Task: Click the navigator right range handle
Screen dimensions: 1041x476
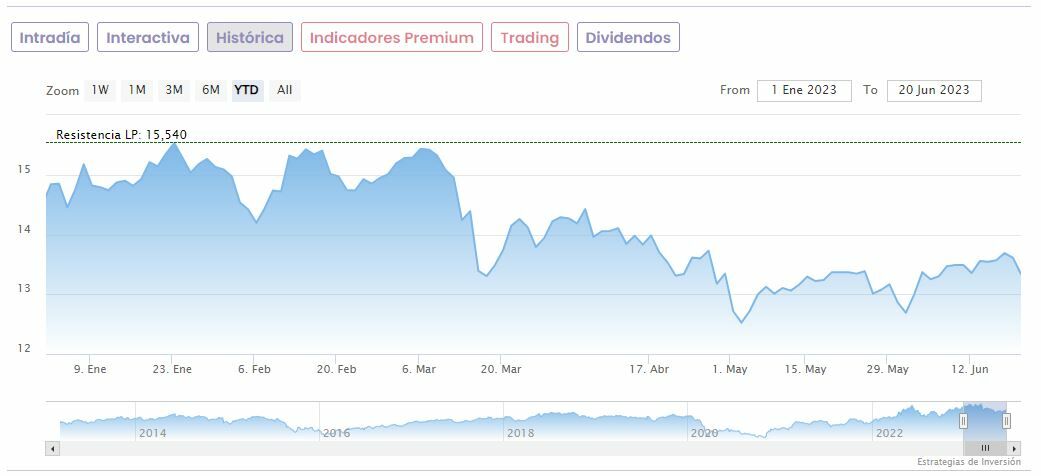Action: pos(1006,421)
